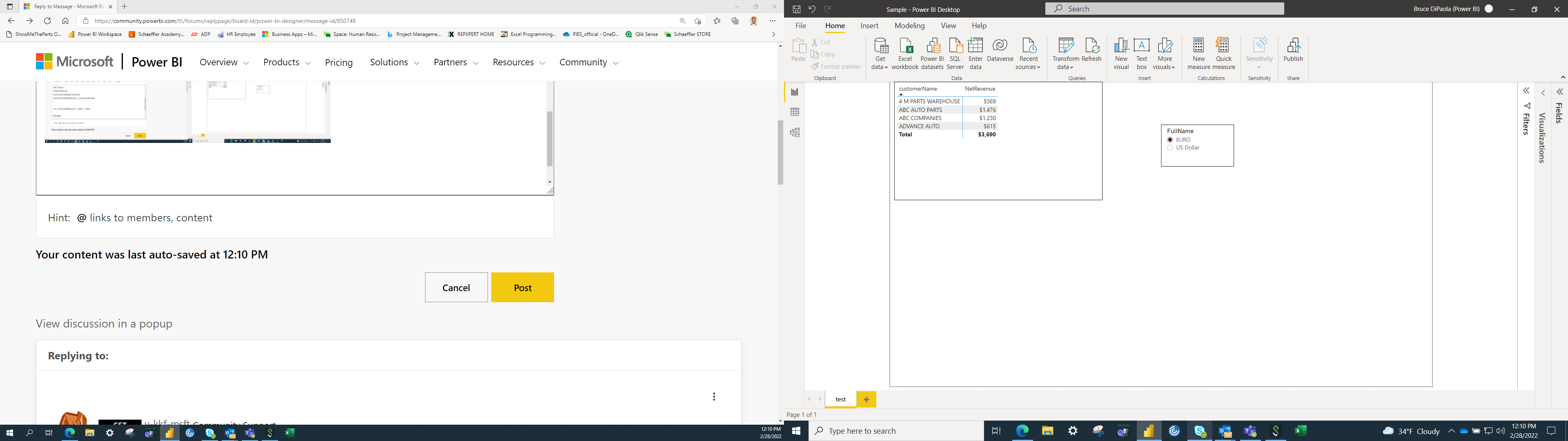
Task: Open File Explorer from right taskbar
Action: click(1047, 431)
